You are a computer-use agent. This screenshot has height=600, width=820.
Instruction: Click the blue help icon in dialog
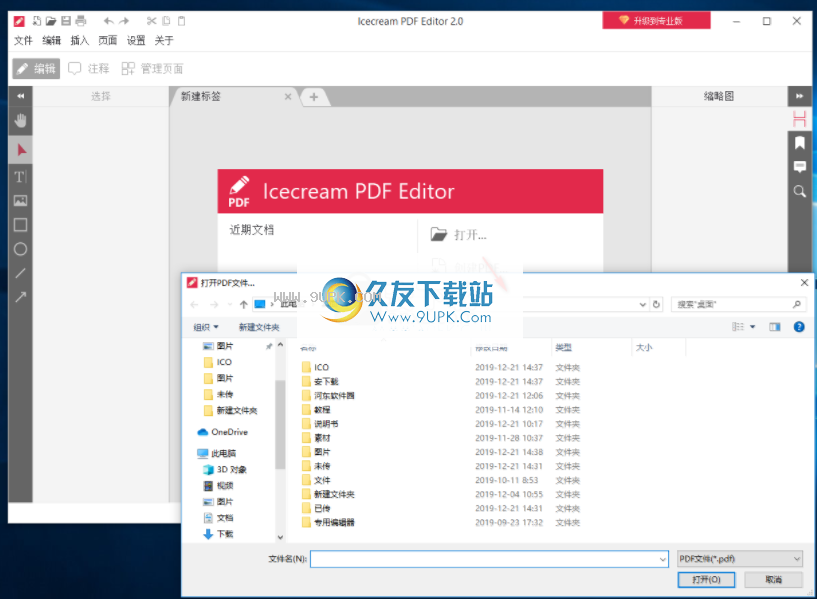point(800,327)
